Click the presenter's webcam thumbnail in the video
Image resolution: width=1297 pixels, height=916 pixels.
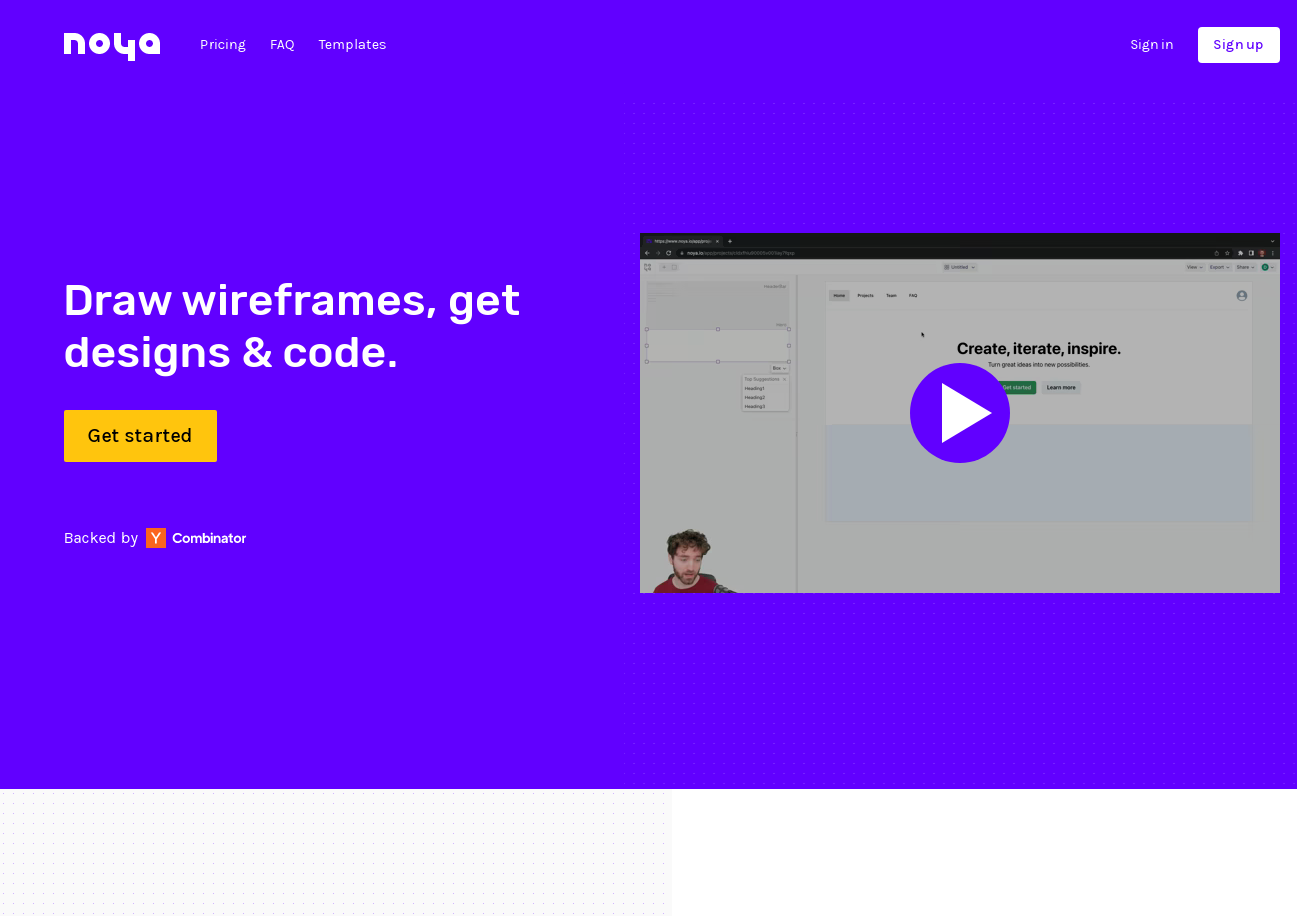pyautogui.click(x=686, y=562)
